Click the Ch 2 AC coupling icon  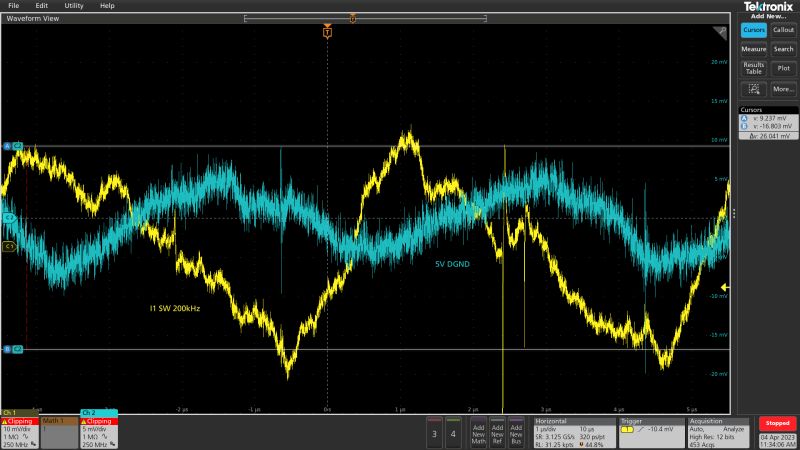pos(104,437)
